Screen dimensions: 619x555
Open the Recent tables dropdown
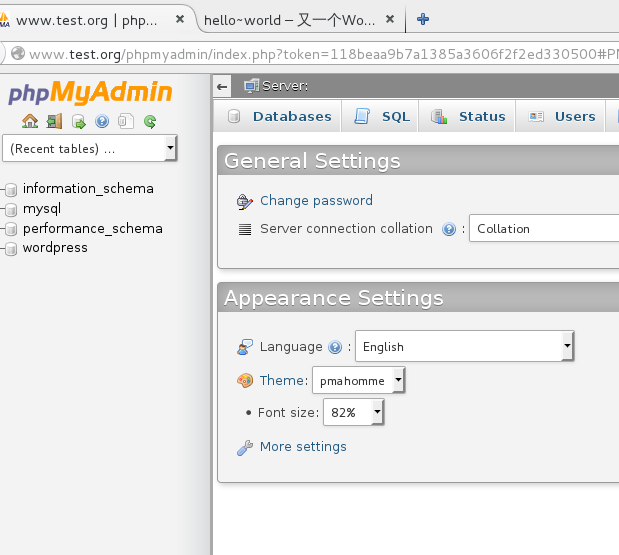(90, 148)
